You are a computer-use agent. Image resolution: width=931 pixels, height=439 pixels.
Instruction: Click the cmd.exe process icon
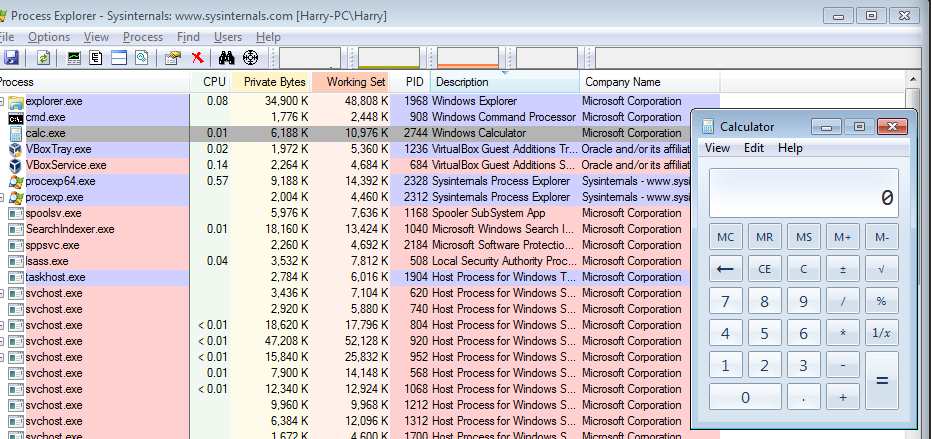coord(16,118)
